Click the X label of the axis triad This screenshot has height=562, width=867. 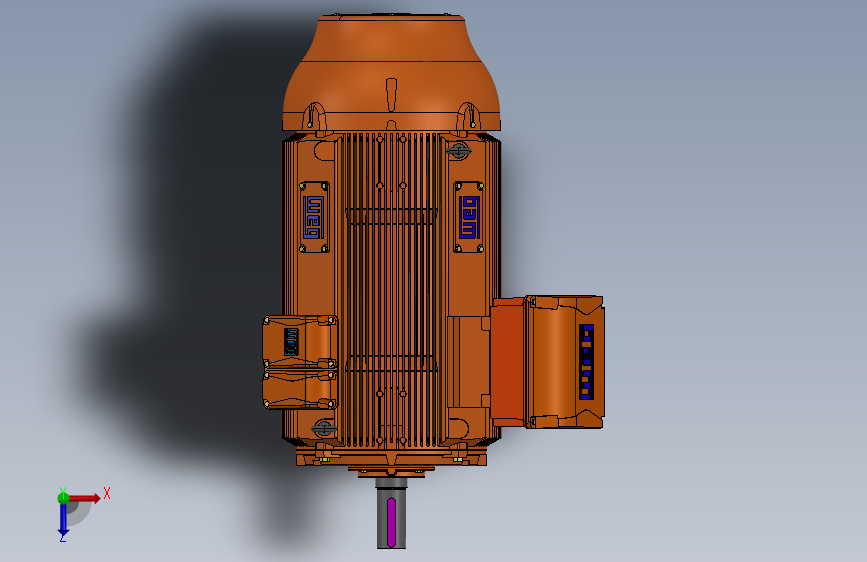[x=107, y=493]
